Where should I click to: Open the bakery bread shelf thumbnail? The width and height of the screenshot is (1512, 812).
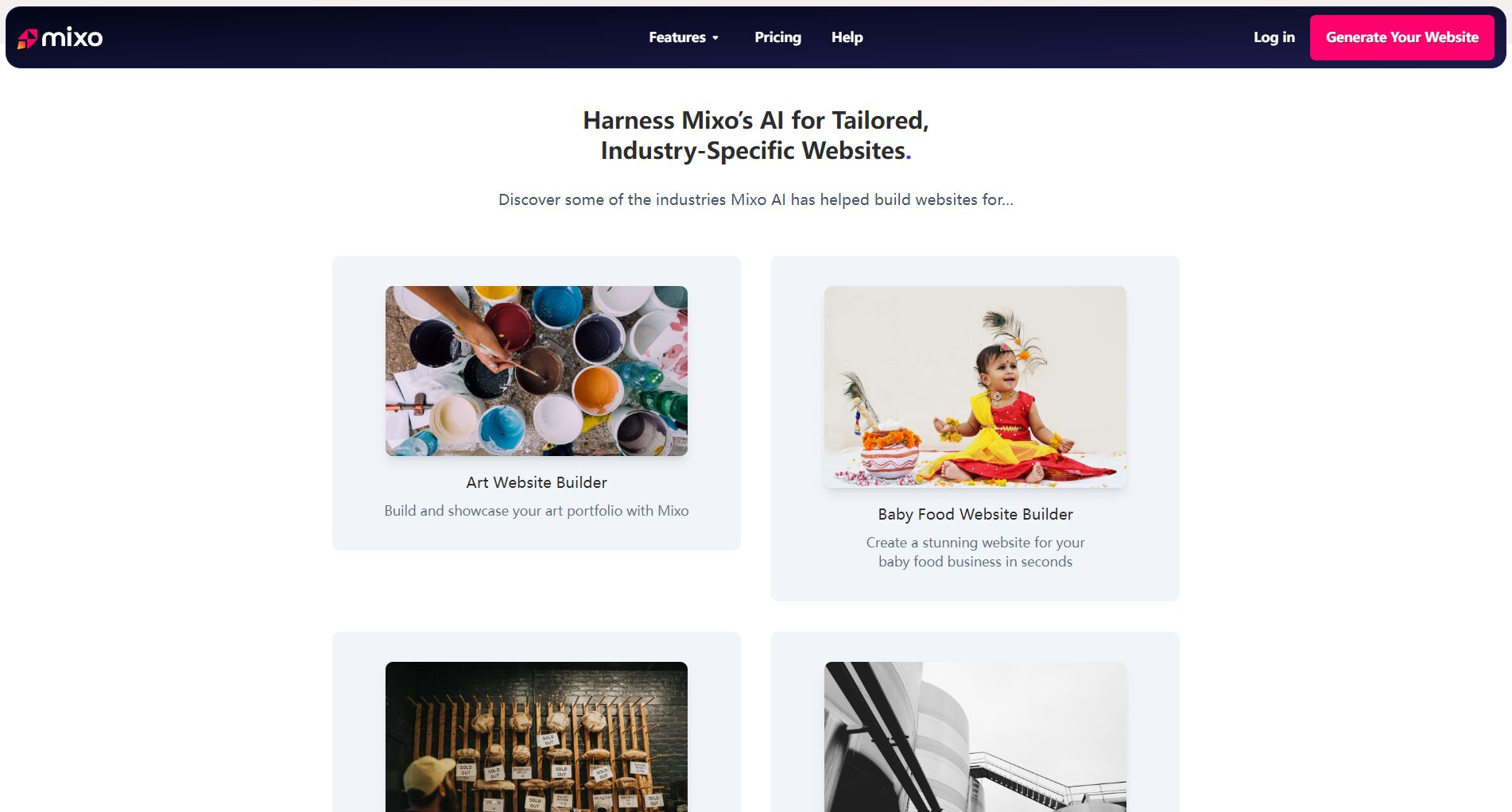[x=537, y=737]
